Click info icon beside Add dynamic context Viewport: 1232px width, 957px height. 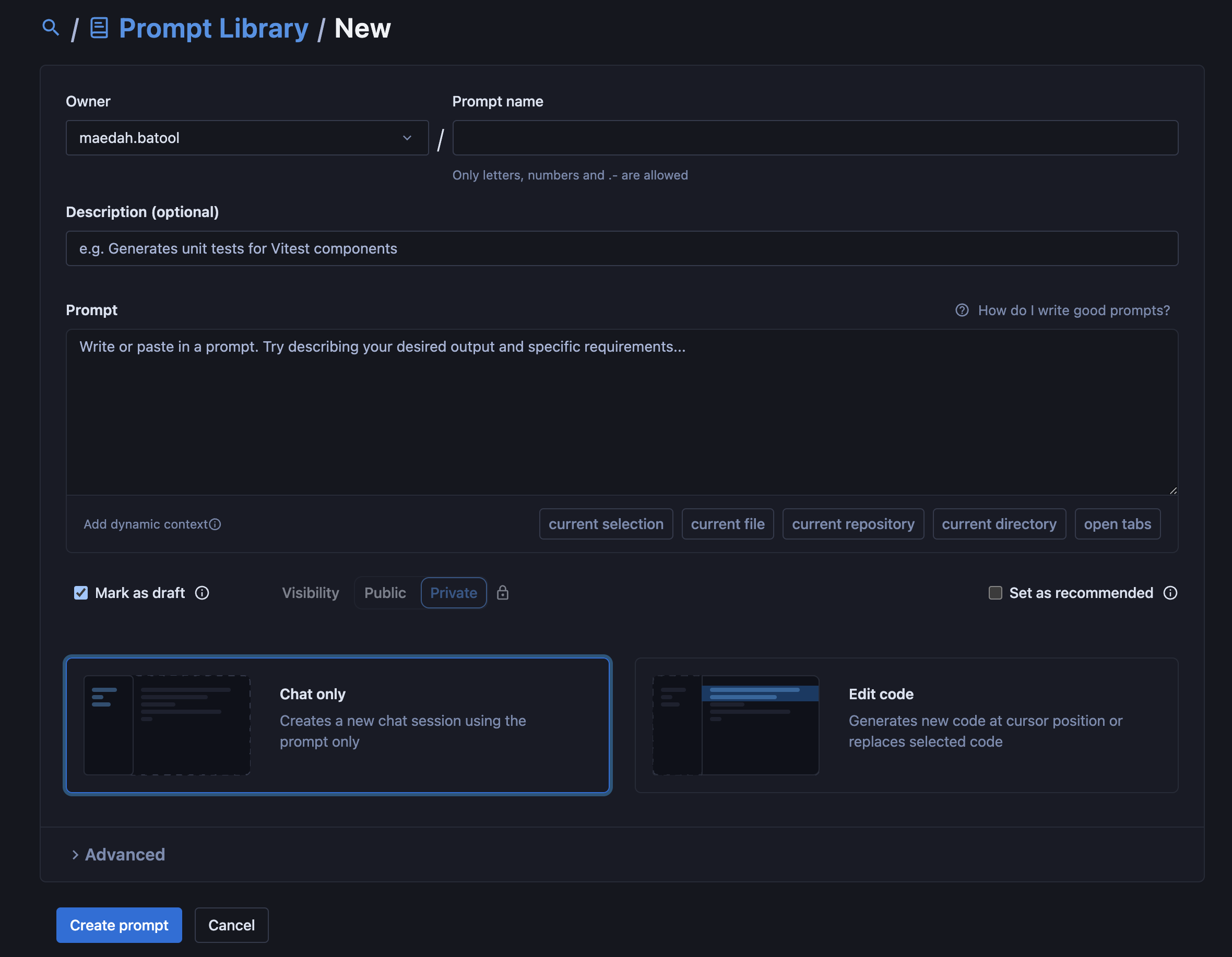(215, 524)
